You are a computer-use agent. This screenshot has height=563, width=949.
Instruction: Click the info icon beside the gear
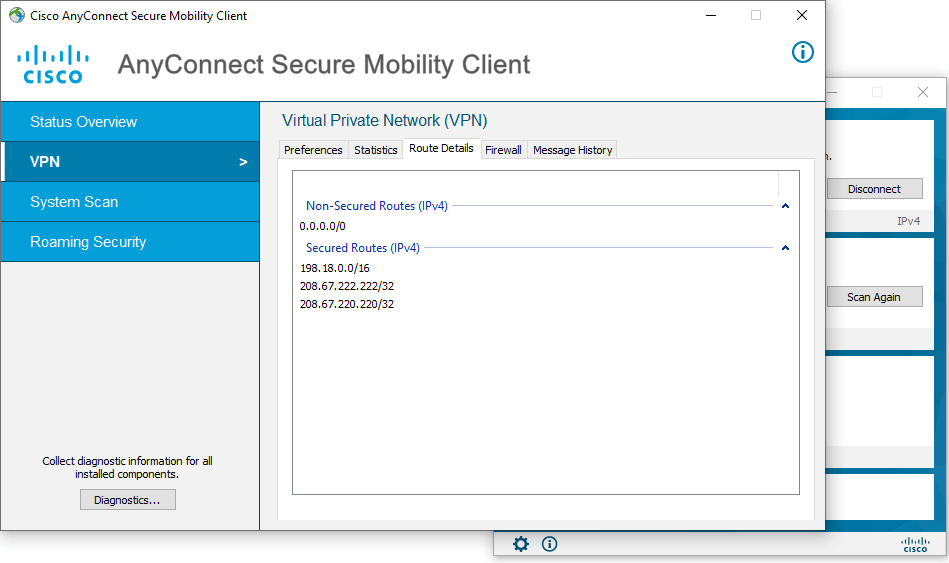pyautogui.click(x=549, y=544)
